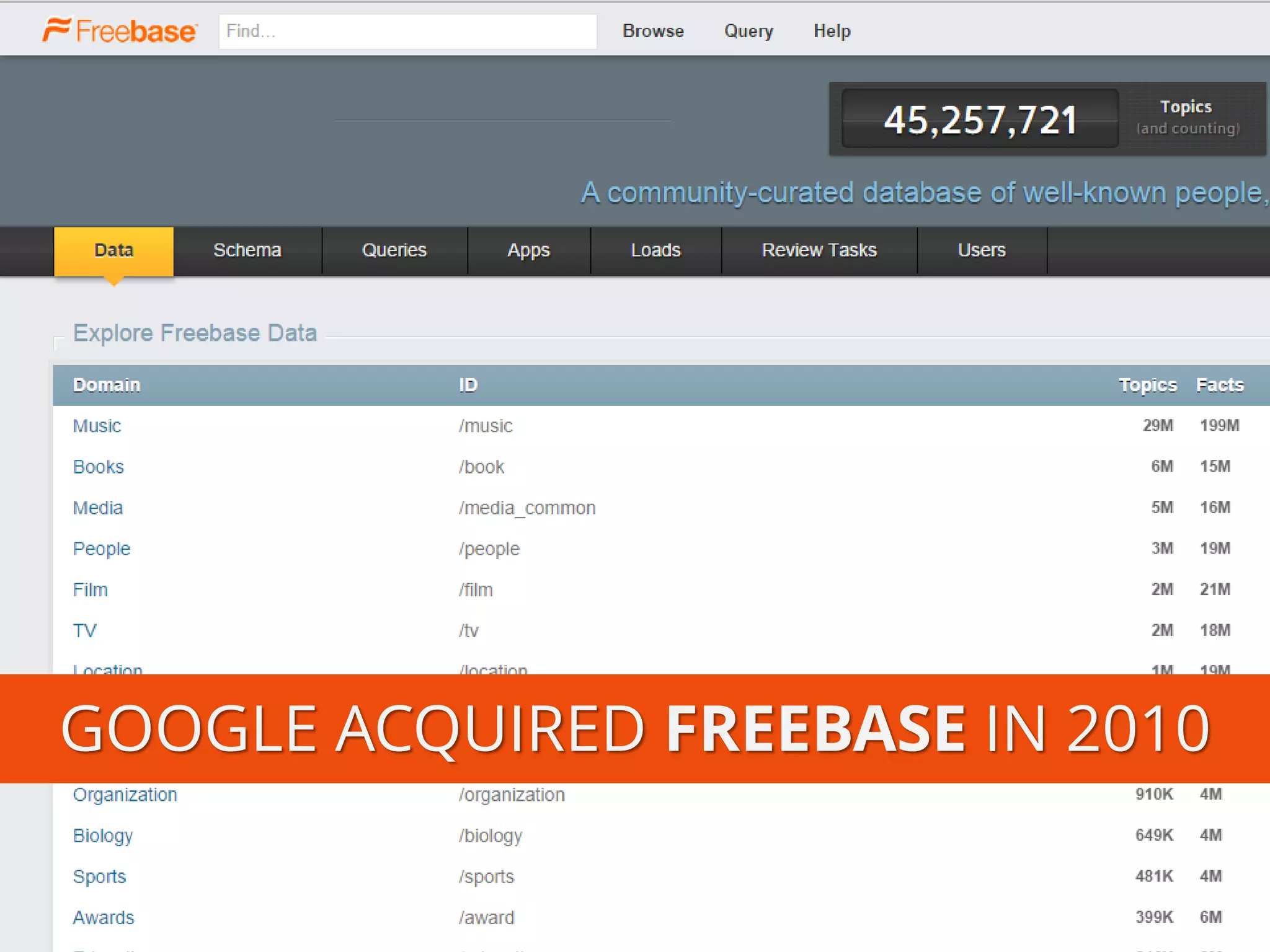
Task: Go to the Review Tasks tab
Action: pos(819,250)
